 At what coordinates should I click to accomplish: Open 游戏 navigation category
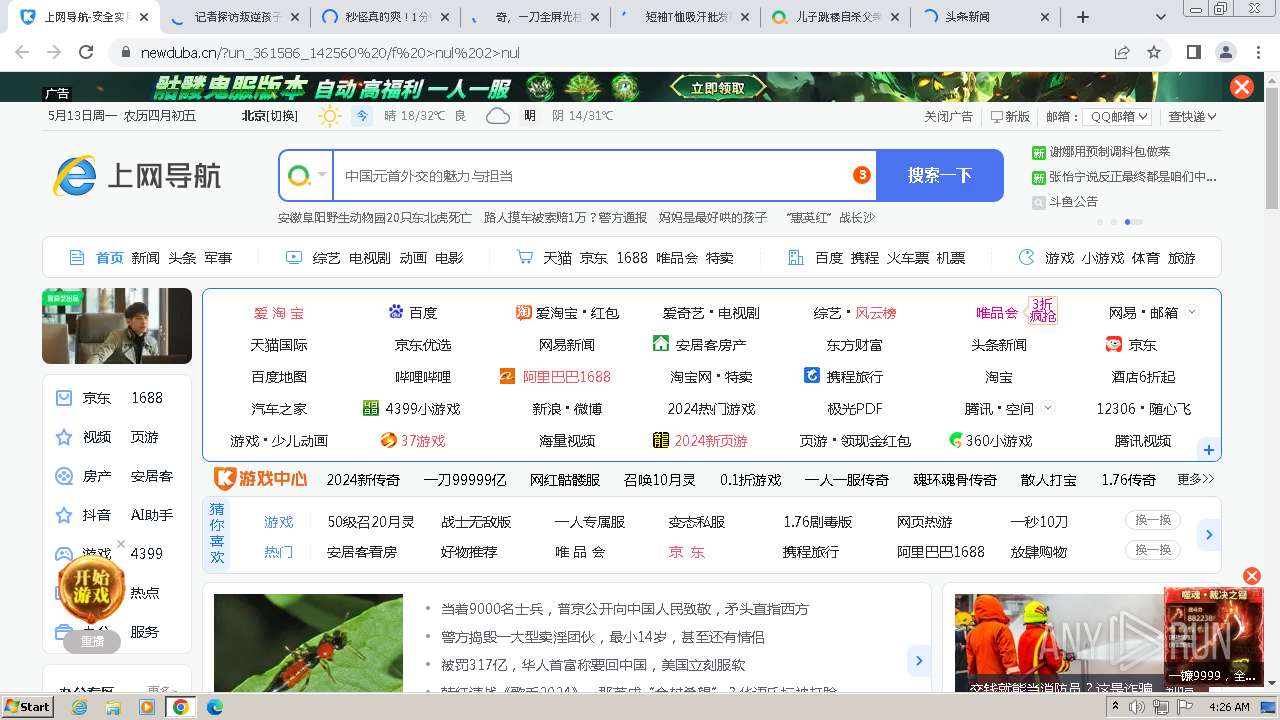[x=1059, y=258]
